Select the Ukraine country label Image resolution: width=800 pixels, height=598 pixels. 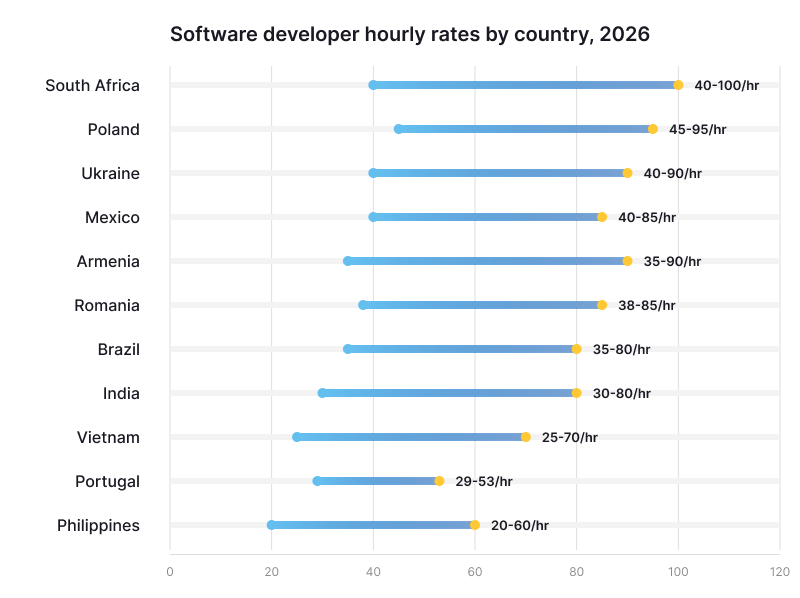point(111,173)
